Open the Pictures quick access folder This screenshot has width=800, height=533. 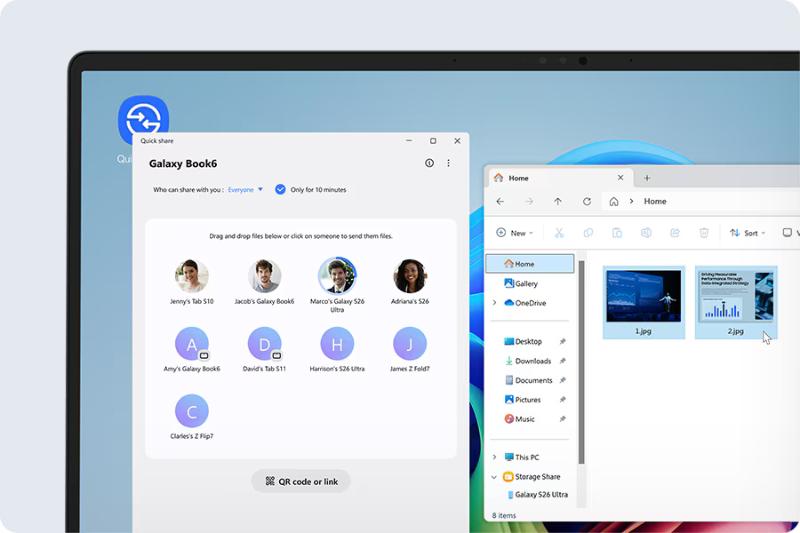coord(522,399)
